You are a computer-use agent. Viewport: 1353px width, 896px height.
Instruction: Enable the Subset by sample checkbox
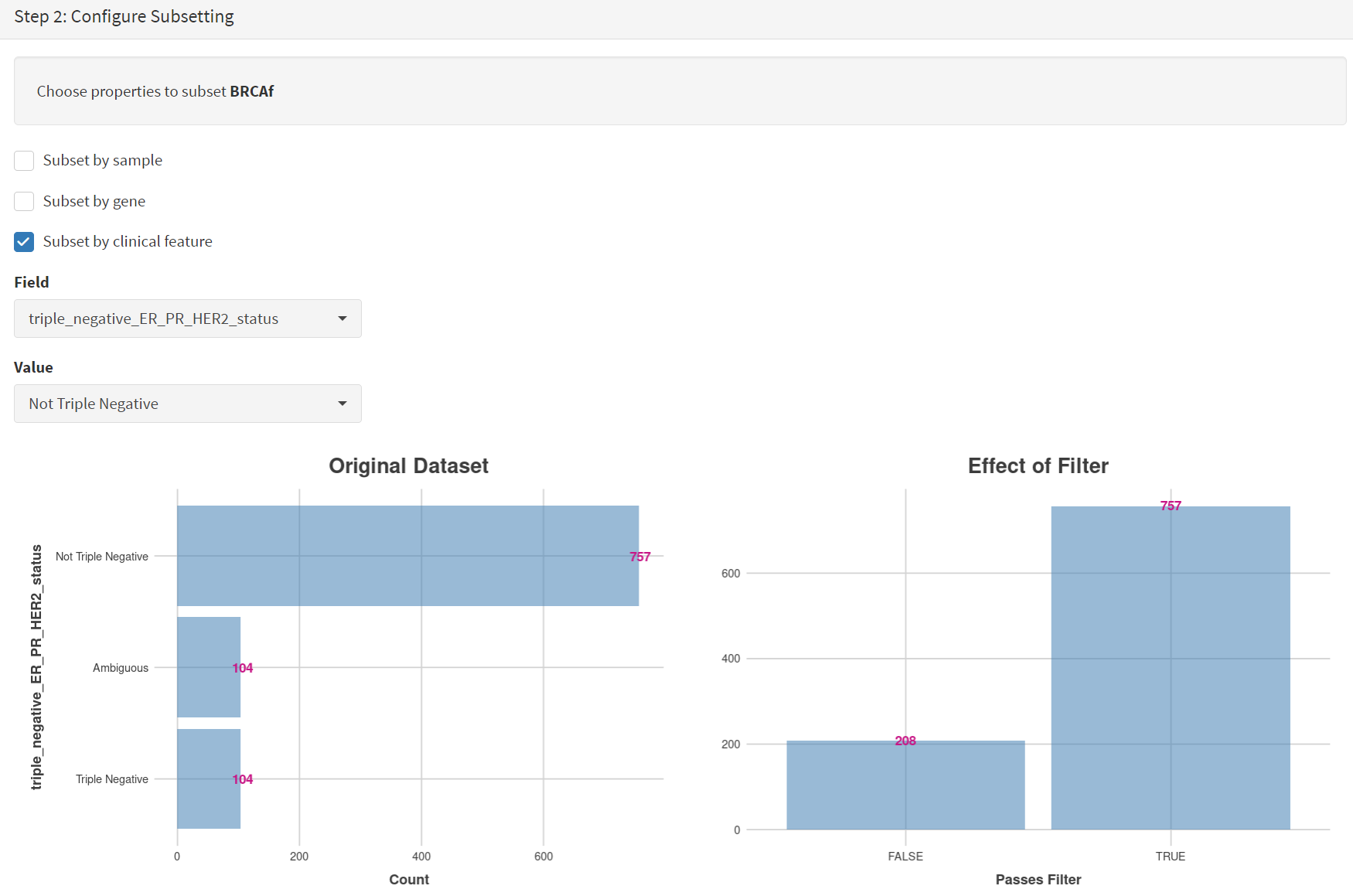[x=24, y=161]
